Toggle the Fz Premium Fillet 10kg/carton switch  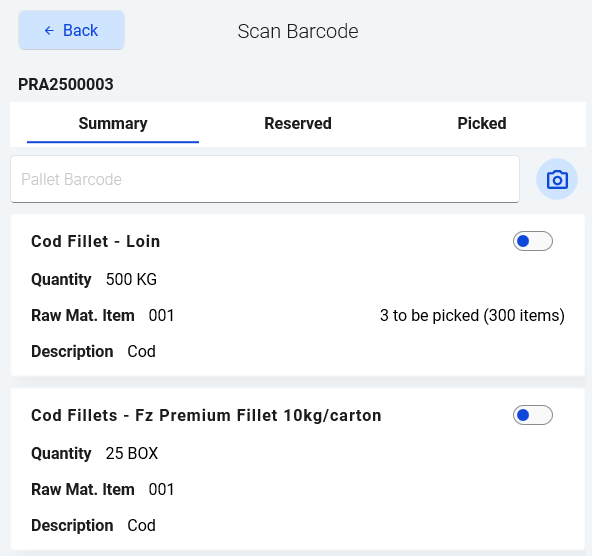click(x=532, y=415)
